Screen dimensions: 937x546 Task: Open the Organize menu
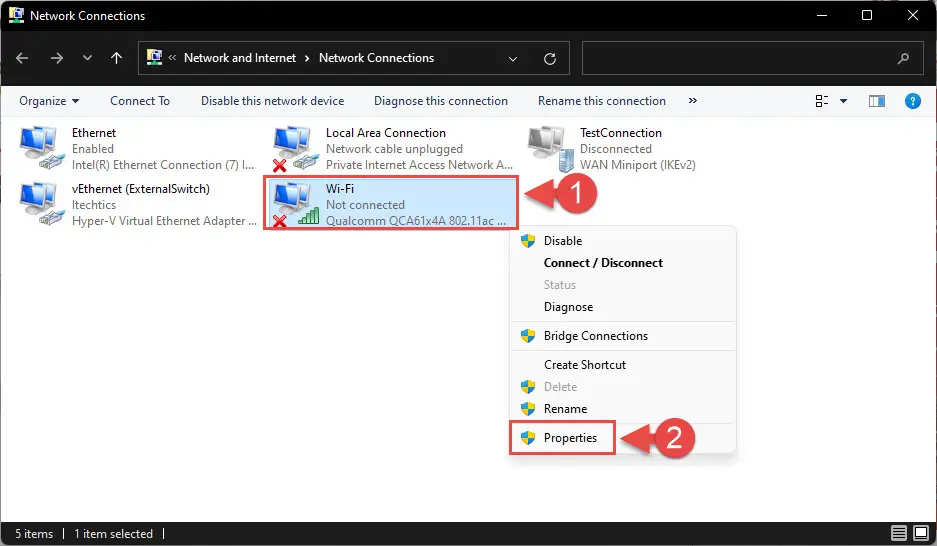coord(49,101)
